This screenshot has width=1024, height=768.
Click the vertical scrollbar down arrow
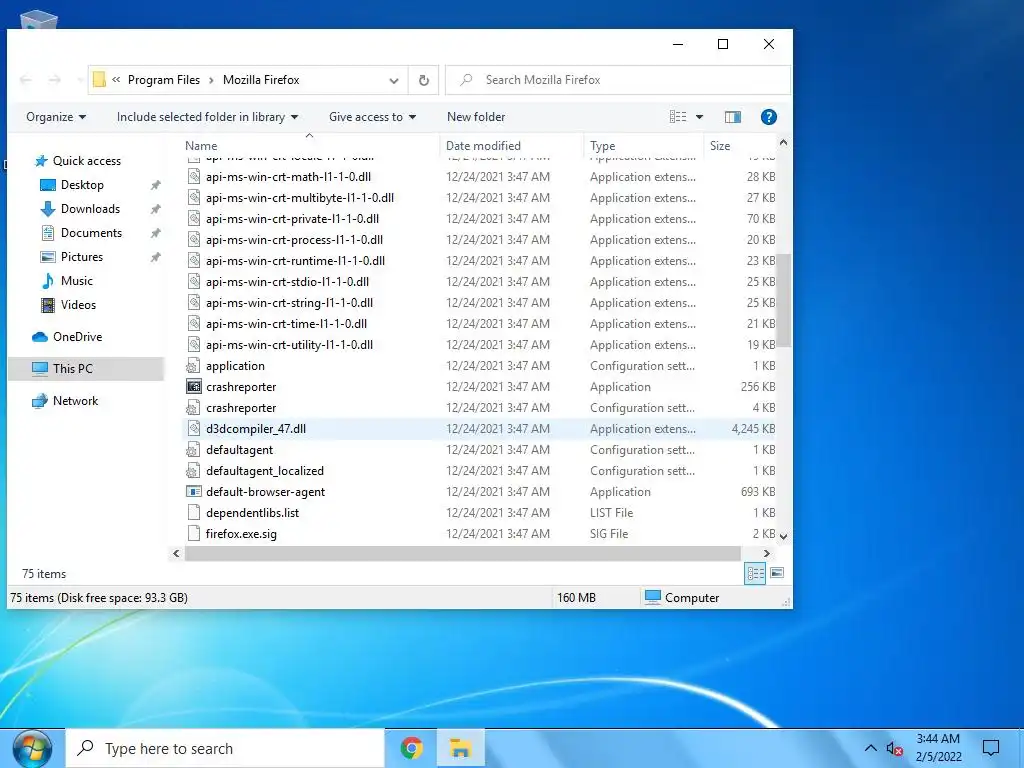click(784, 536)
